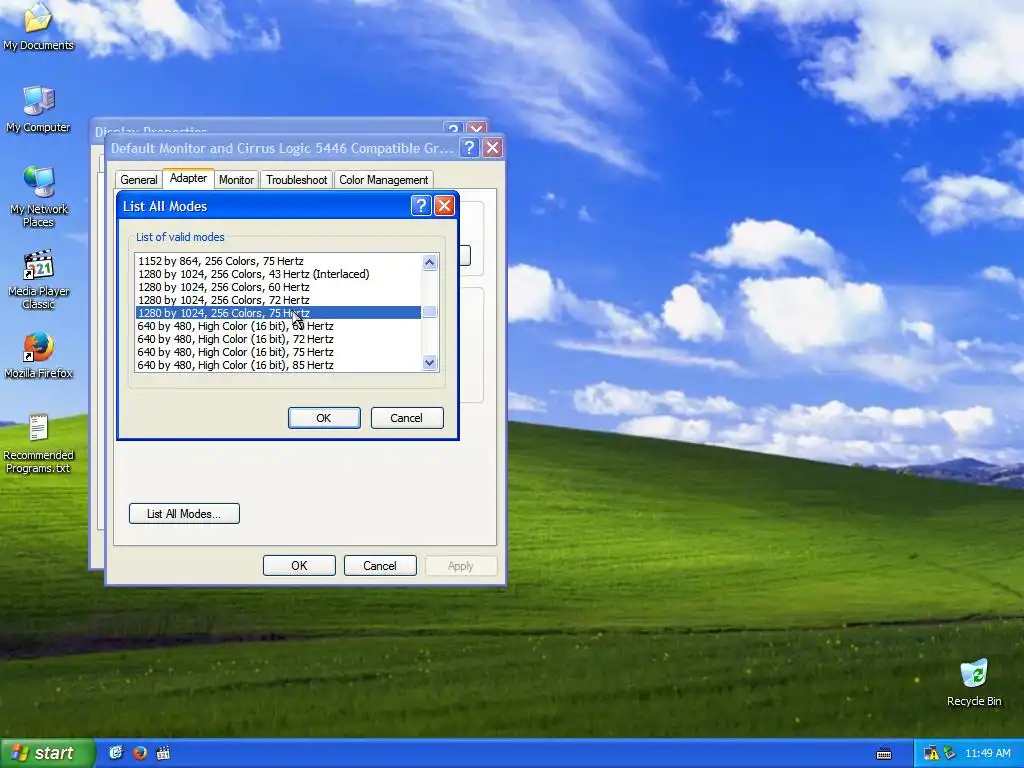Switch to the Color Management tab
This screenshot has height=768, width=1024.
coord(383,180)
